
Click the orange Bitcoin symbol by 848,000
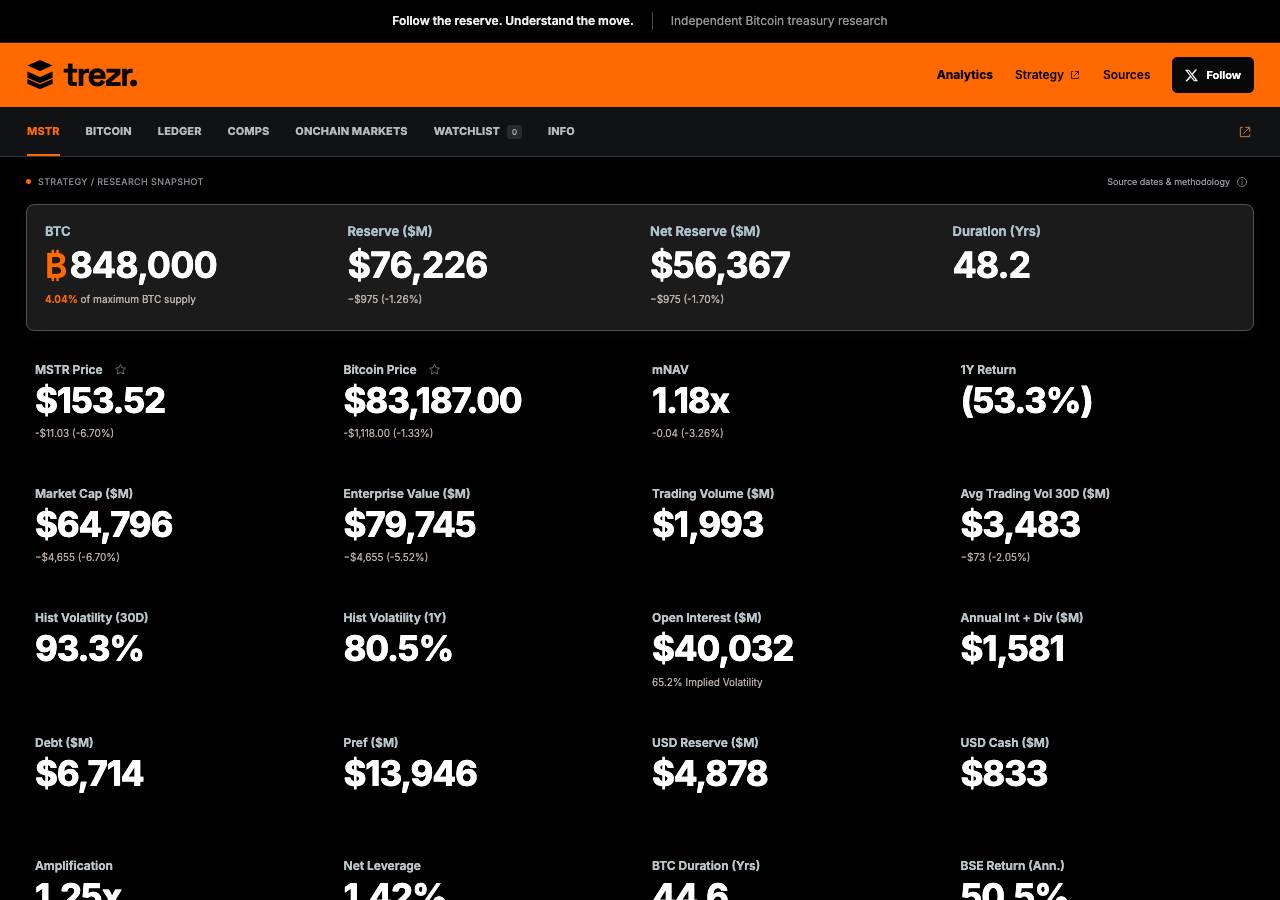[x=56, y=266]
